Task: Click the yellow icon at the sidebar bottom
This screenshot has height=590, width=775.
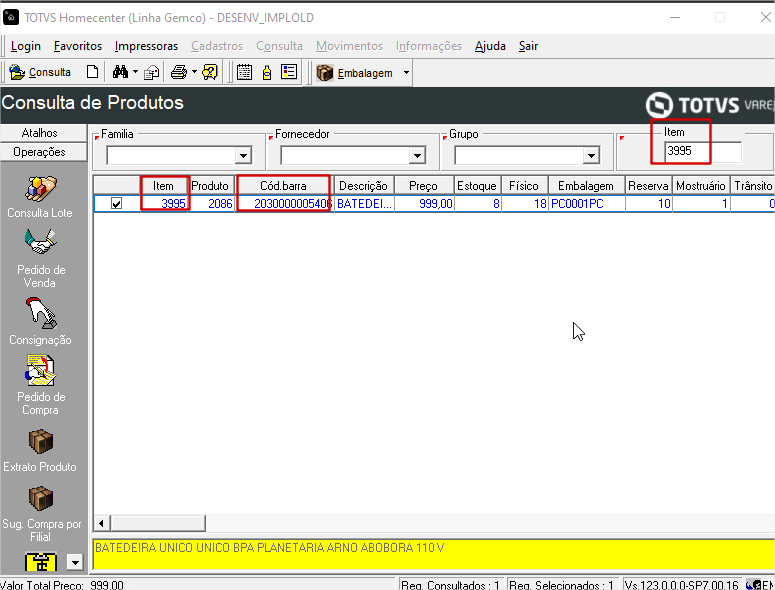Action: click(x=41, y=562)
